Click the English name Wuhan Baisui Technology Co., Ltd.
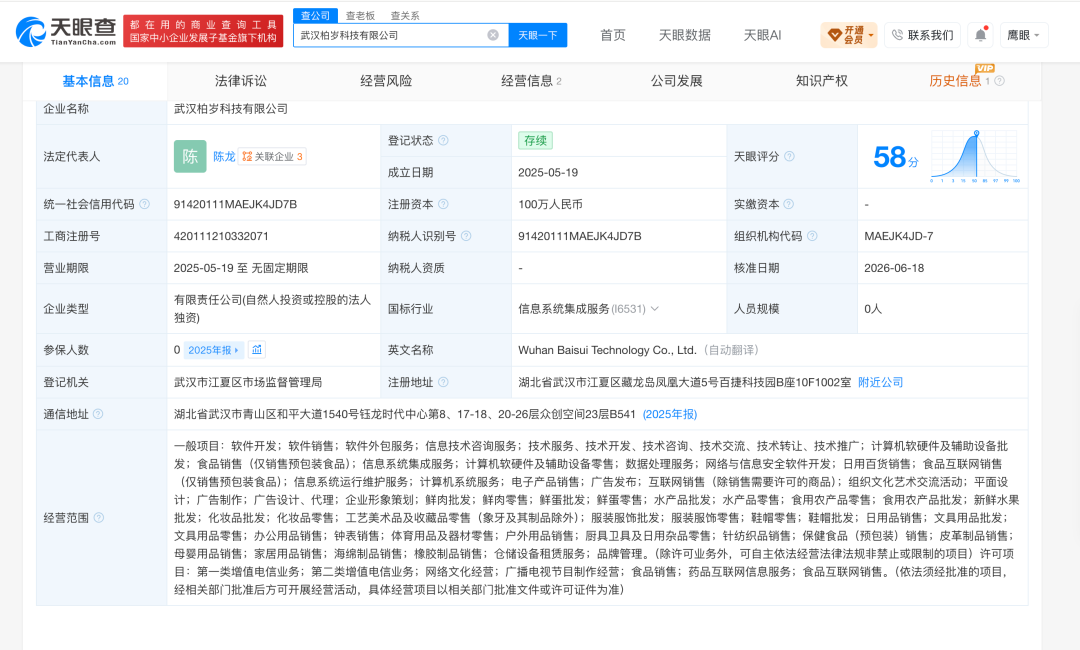Viewport: 1080px width, 650px height. point(608,350)
